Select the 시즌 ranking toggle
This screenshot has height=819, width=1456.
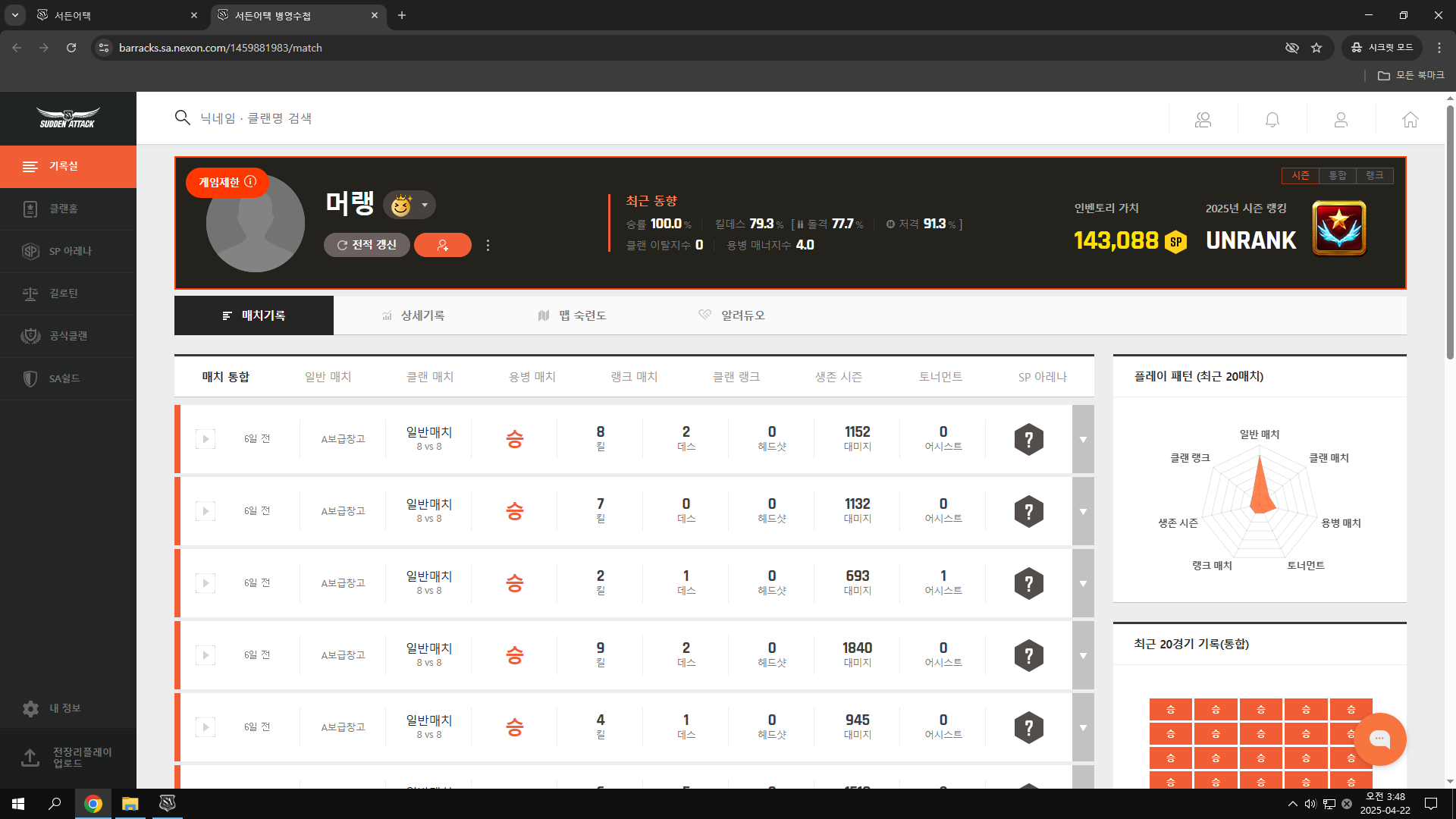pos(1301,175)
